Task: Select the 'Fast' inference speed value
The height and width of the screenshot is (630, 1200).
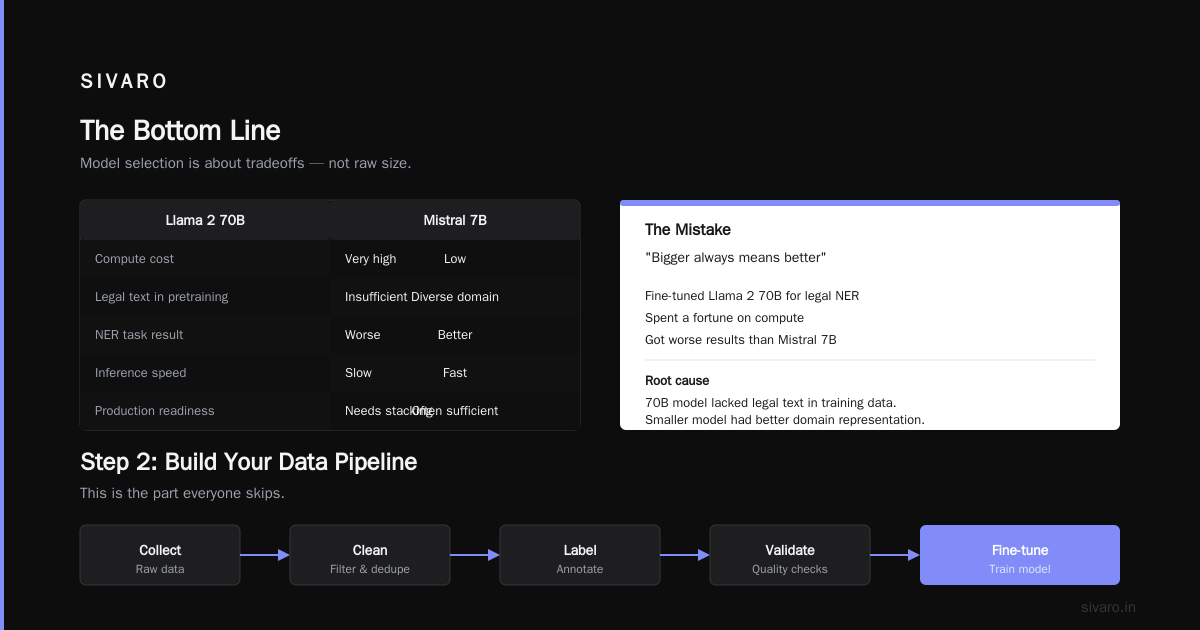Action: (x=455, y=373)
